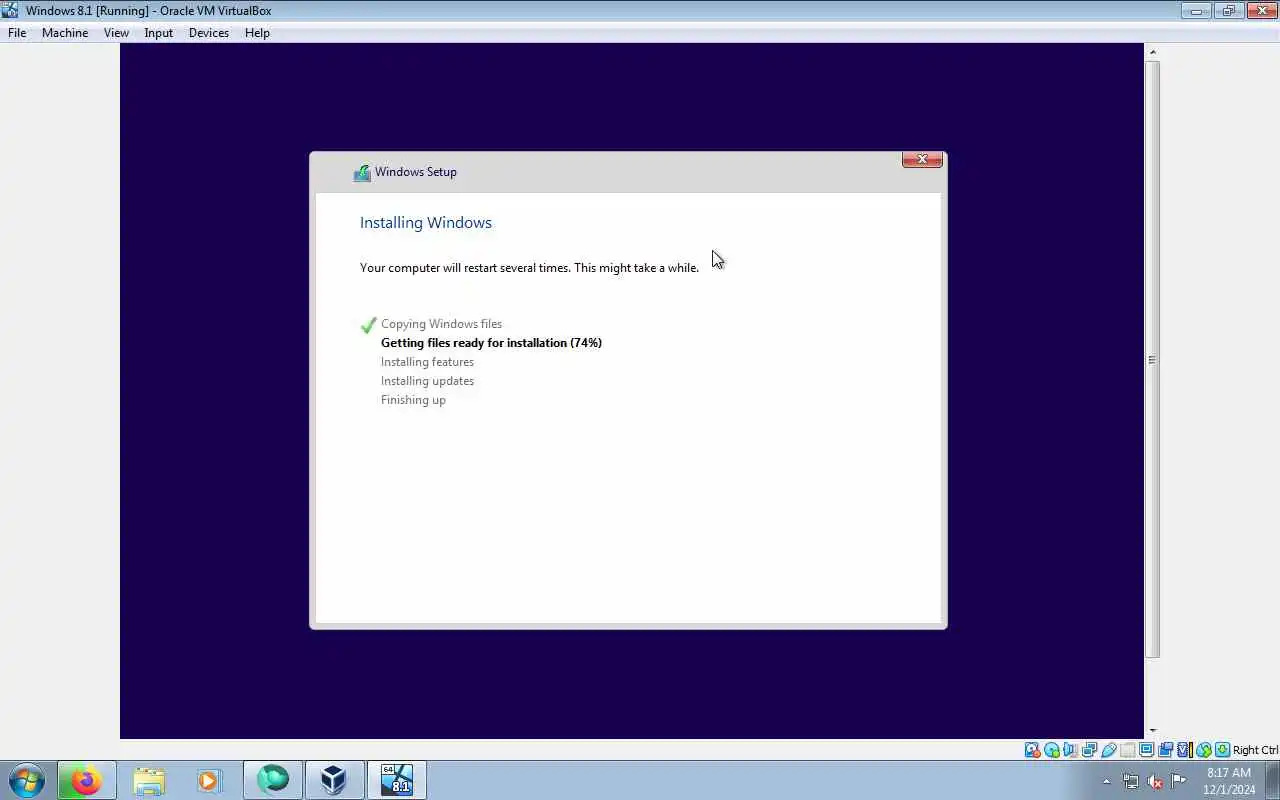Image resolution: width=1280 pixels, height=800 pixels.
Task: Open the Devices menu
Action: [x=208, y=33]
